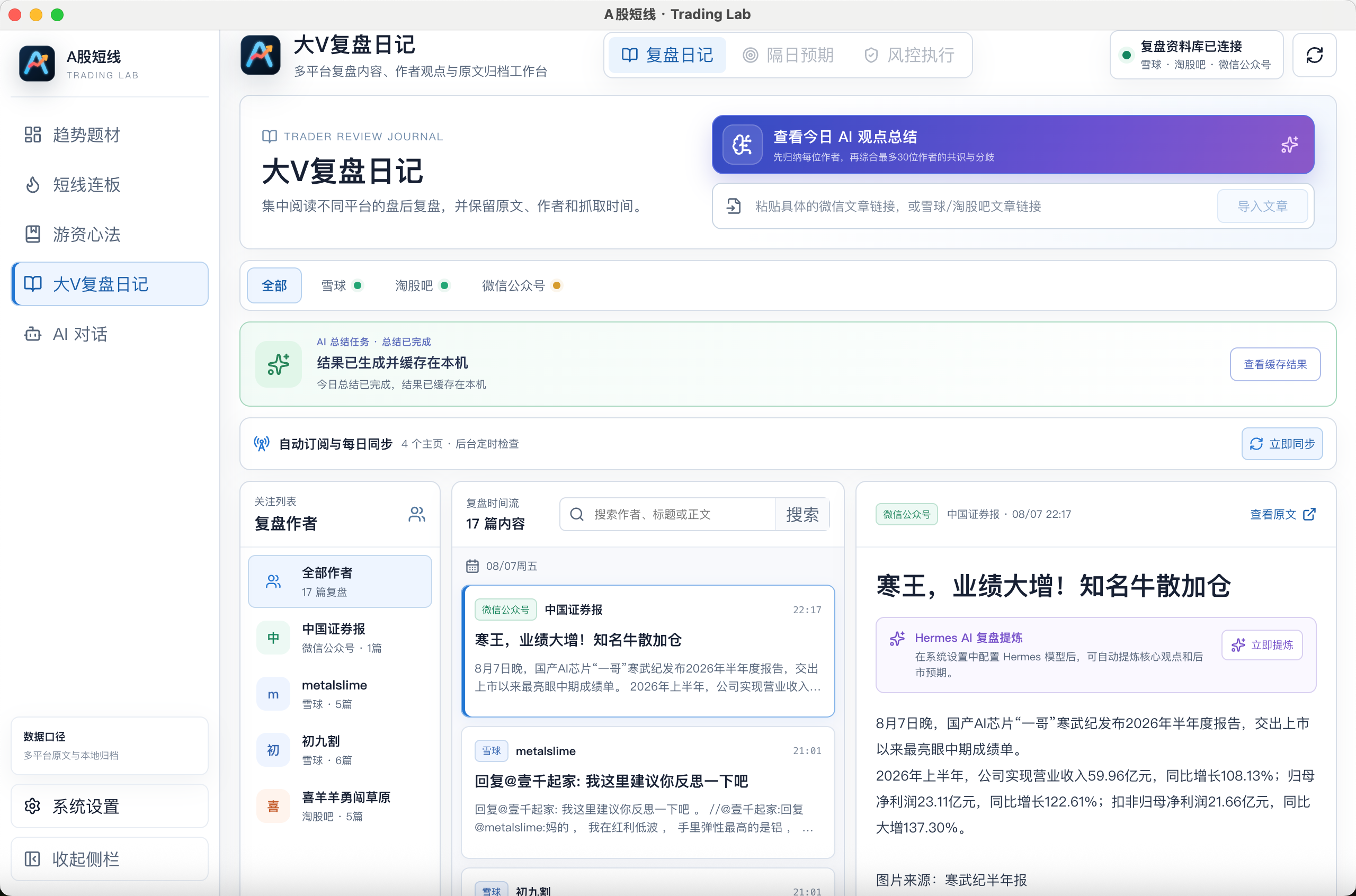This screenshot has width=1356, height=896.
Task: Select 全部作者 in the author list
Action: click(340, 581)
